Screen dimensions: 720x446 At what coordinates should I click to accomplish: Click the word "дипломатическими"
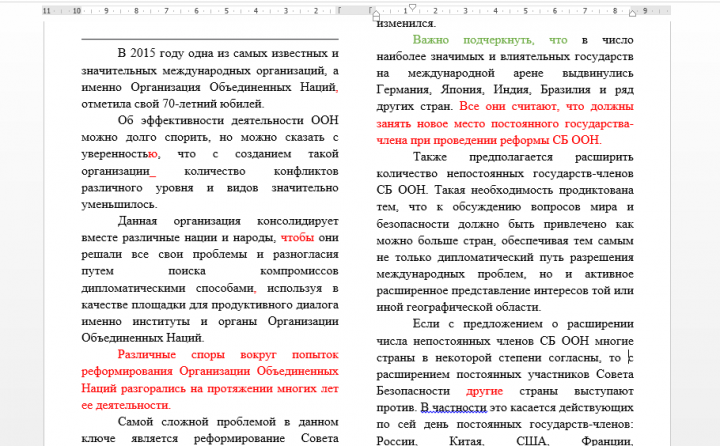coord(133,288)
